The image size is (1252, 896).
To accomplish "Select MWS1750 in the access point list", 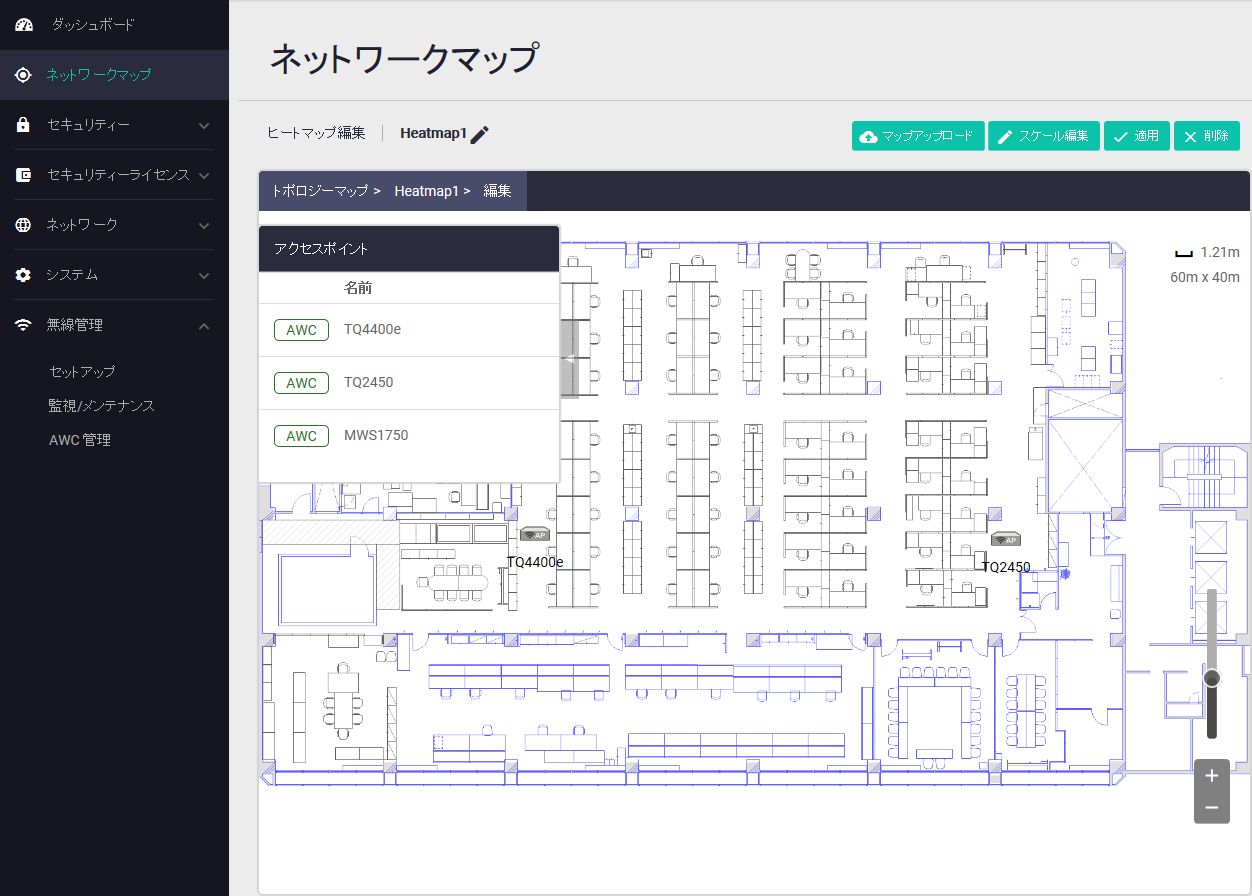I will (375, 435).
